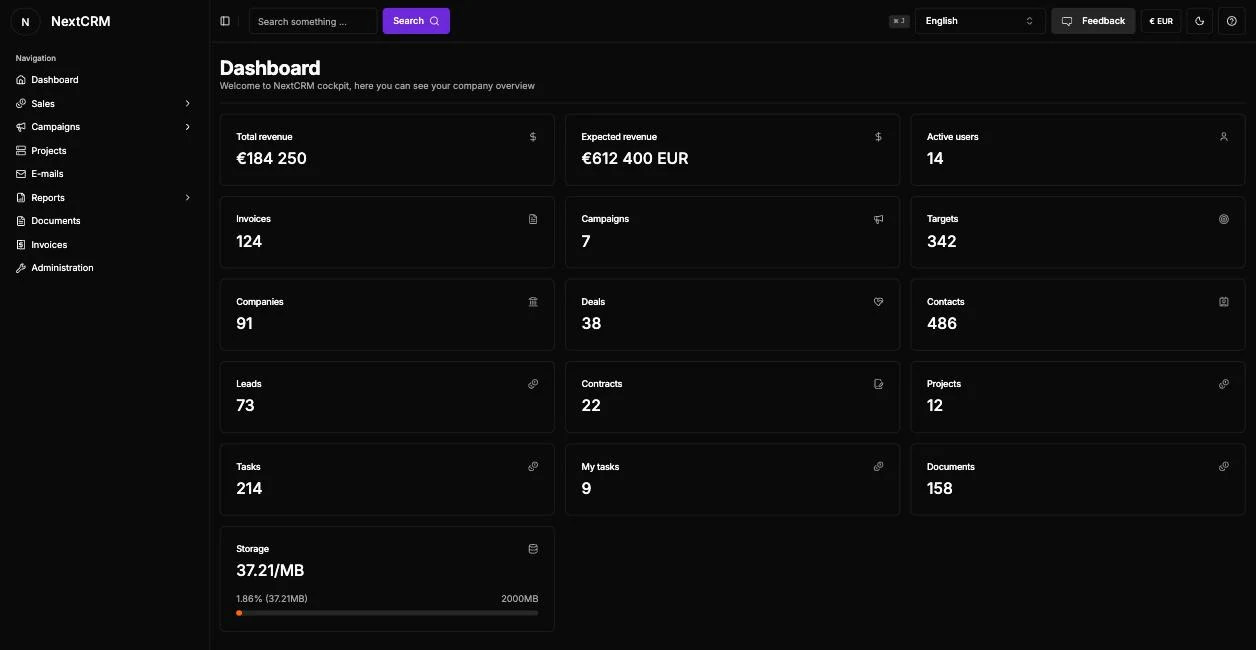
Task: Click the contact icon on Contacts card
Action: 1224,301
